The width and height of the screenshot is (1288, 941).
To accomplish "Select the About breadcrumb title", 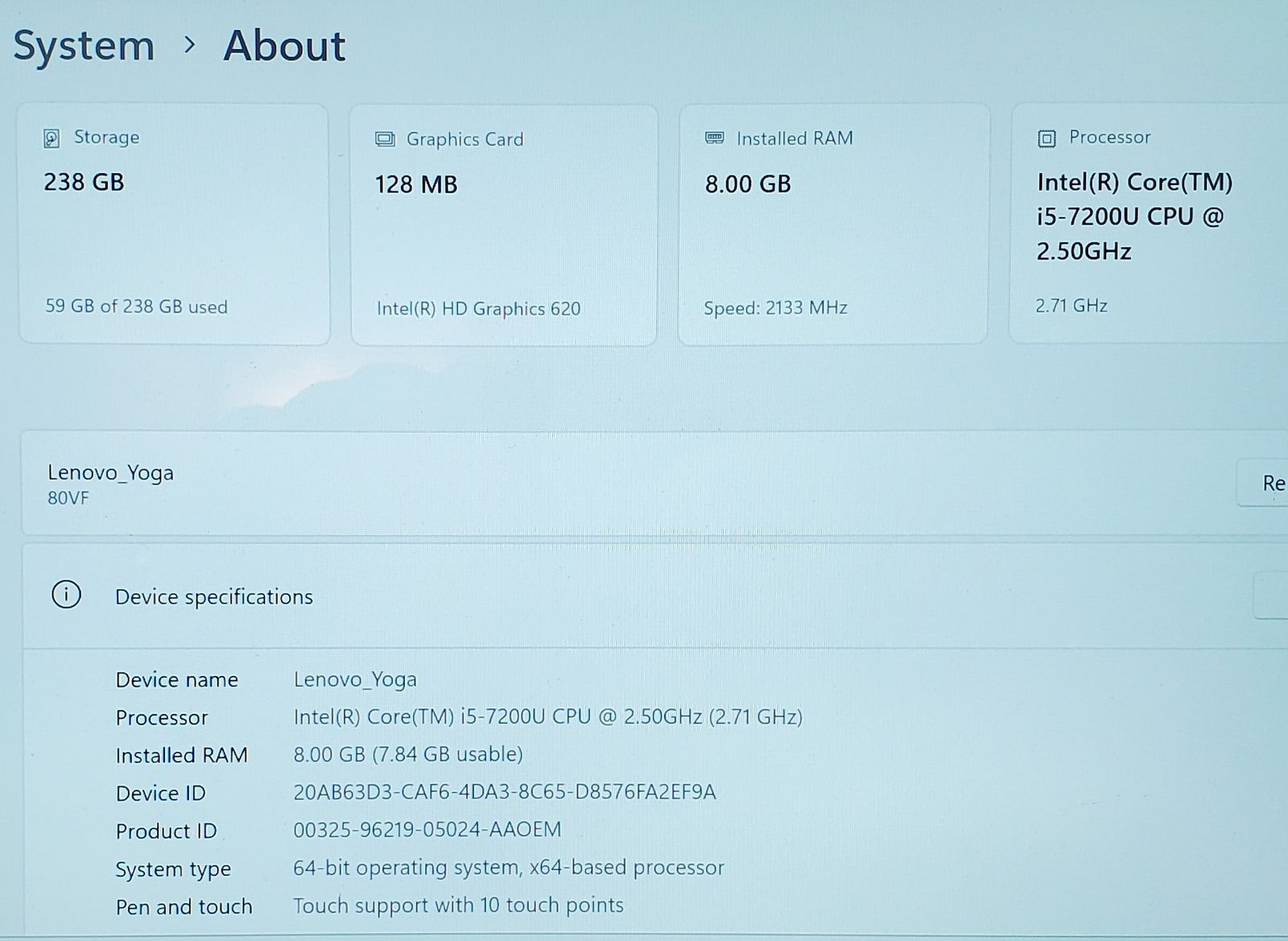I will coord(284,46).
